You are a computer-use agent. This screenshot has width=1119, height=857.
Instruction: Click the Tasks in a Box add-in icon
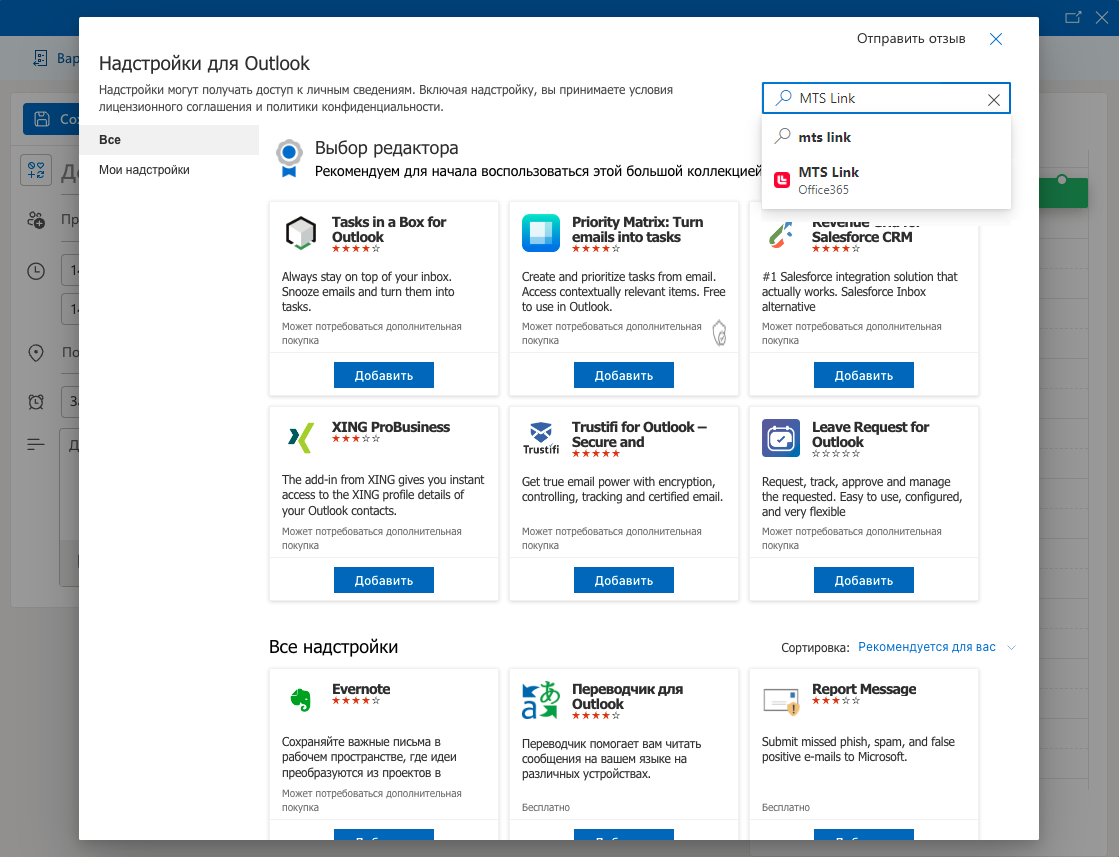tap(300, 233)
